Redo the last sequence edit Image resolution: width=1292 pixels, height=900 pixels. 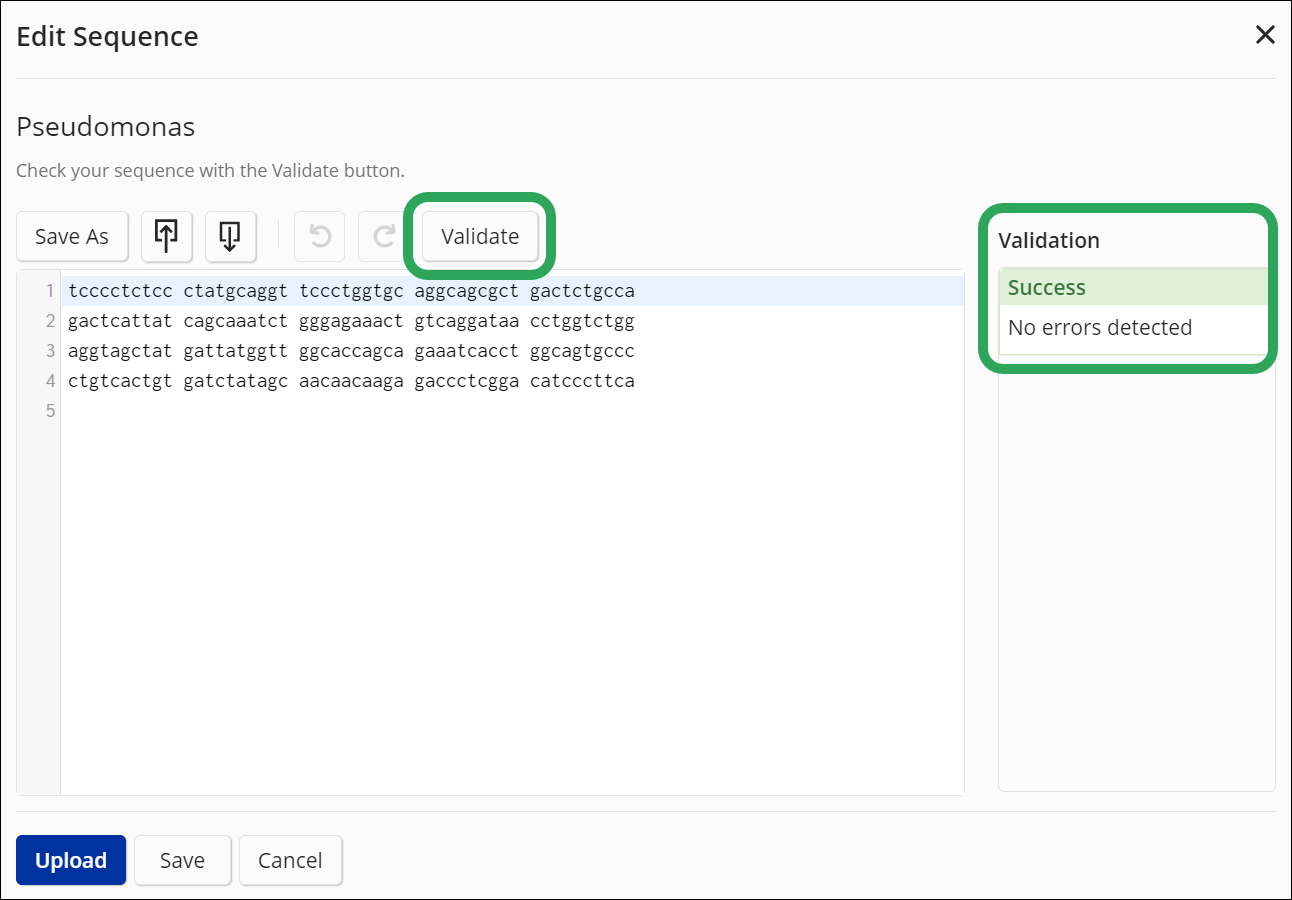click(x=384, y=237)
